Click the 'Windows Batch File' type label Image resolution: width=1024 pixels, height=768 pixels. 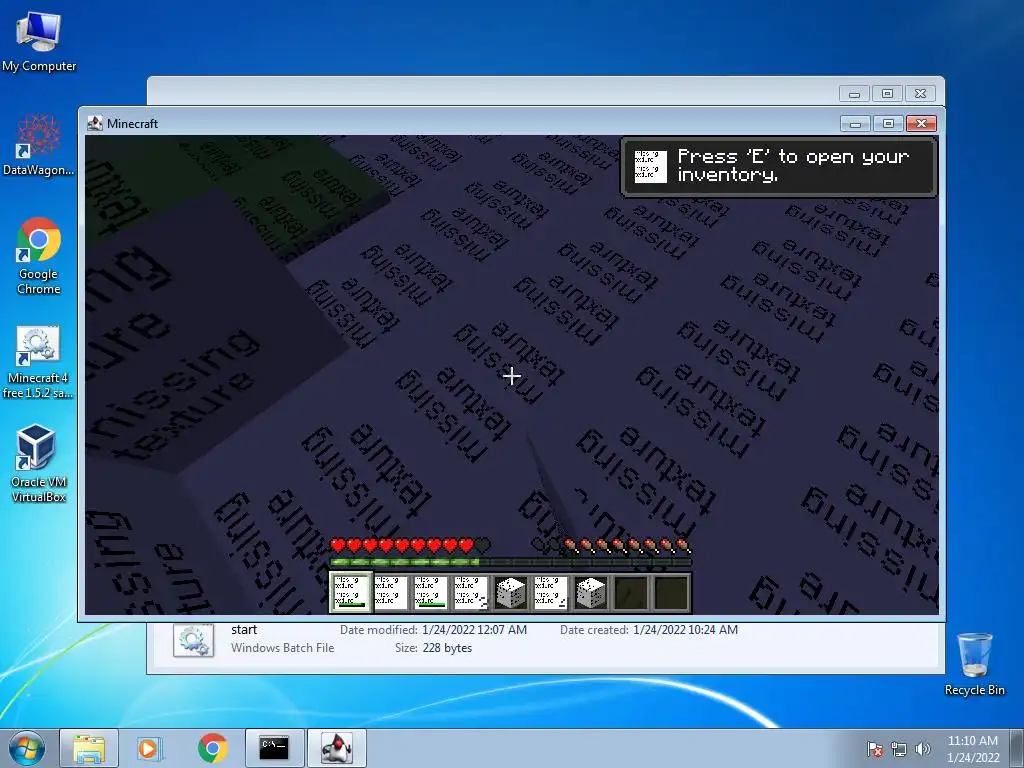pos(283,648)
